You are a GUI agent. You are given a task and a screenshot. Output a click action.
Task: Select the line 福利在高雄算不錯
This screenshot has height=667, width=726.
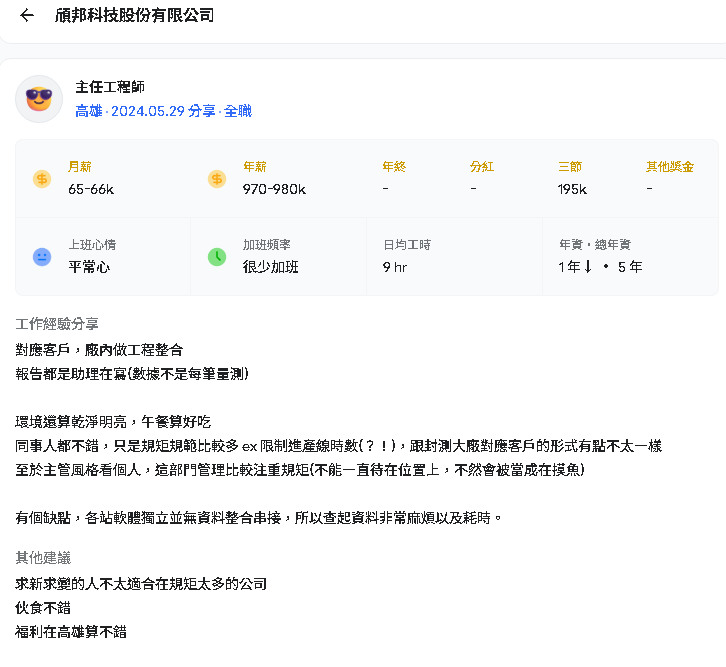pos(71,632)
